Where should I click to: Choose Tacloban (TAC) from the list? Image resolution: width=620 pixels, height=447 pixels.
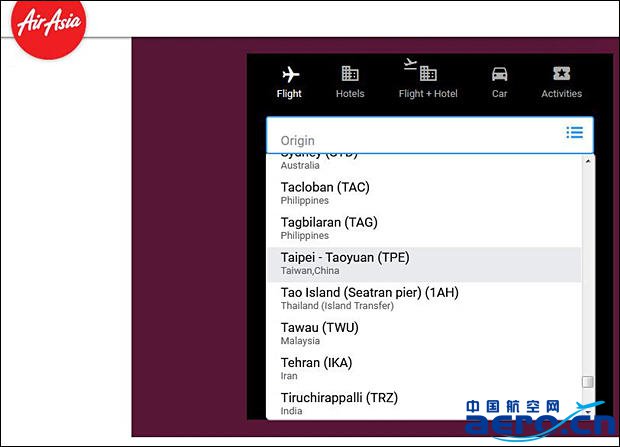pyautogui.click(x=424, y=193)
